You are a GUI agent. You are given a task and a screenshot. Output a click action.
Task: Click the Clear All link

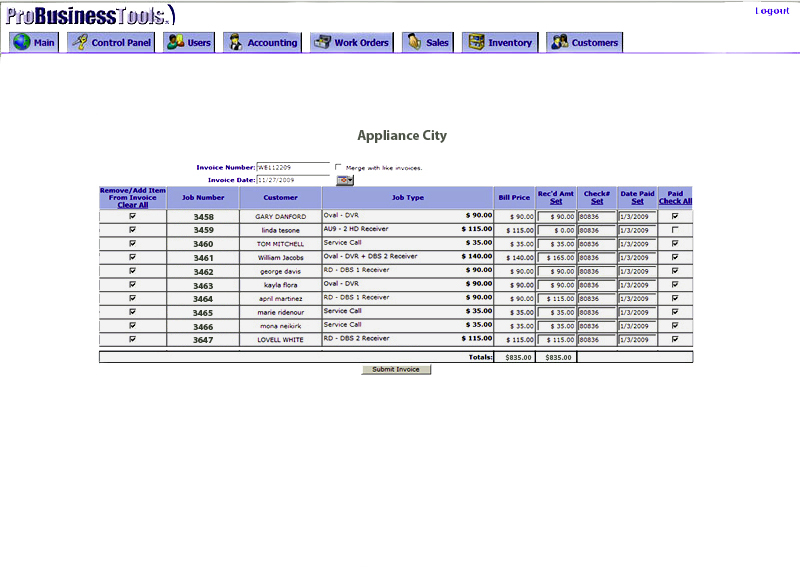coord(133,205)
